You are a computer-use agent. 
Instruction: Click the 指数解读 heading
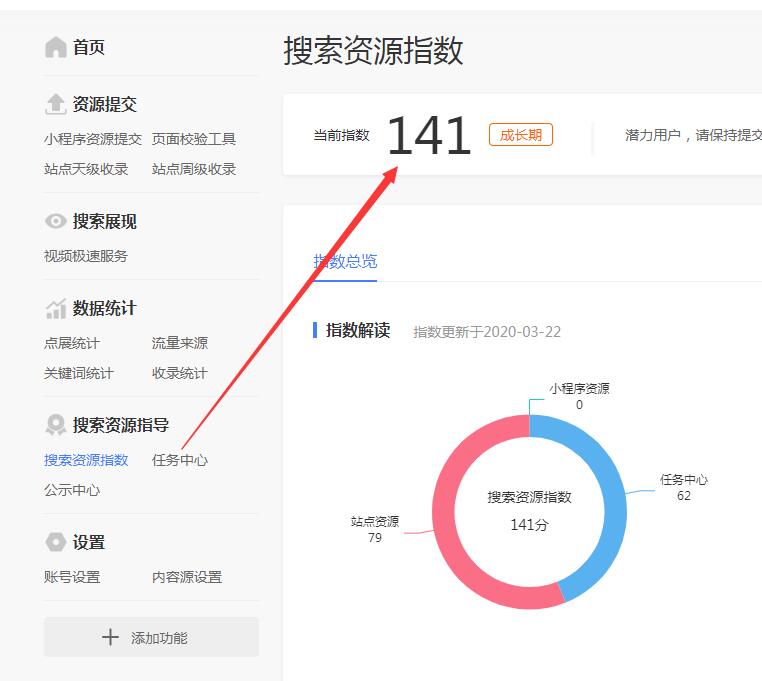click(358, 330)
